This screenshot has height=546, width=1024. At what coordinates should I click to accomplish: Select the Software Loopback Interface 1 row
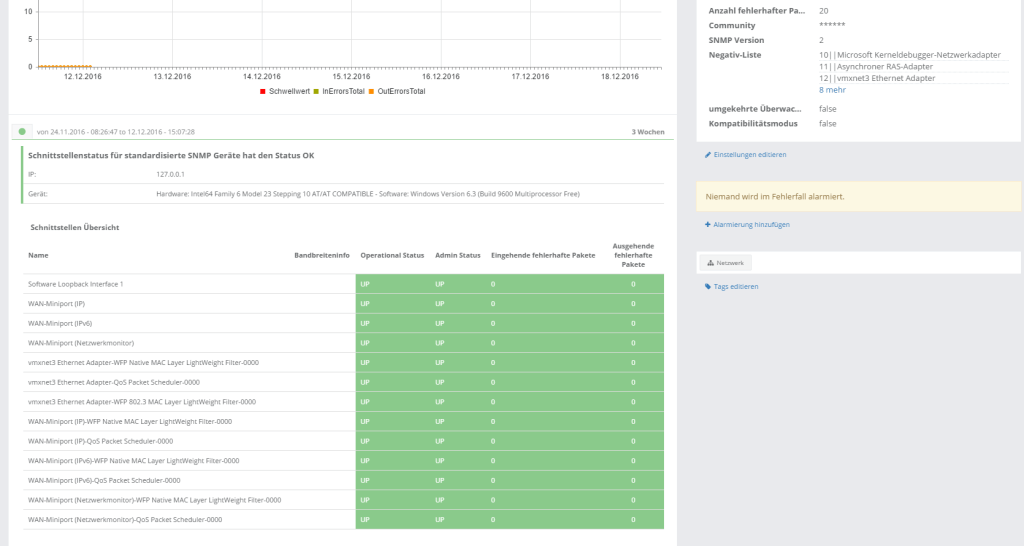76,284
